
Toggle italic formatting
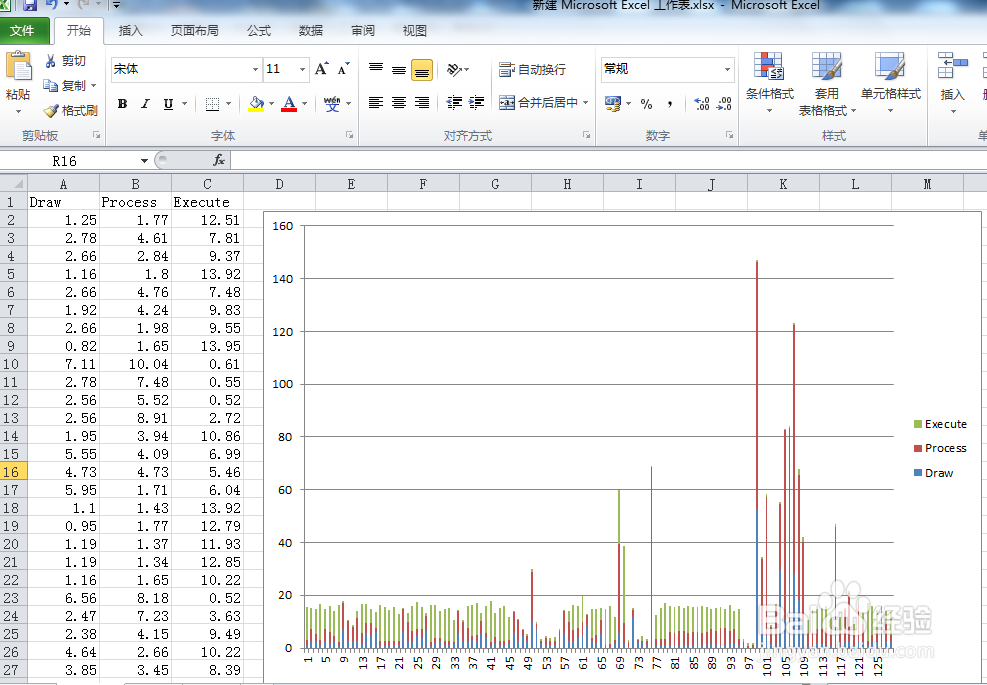145,104
